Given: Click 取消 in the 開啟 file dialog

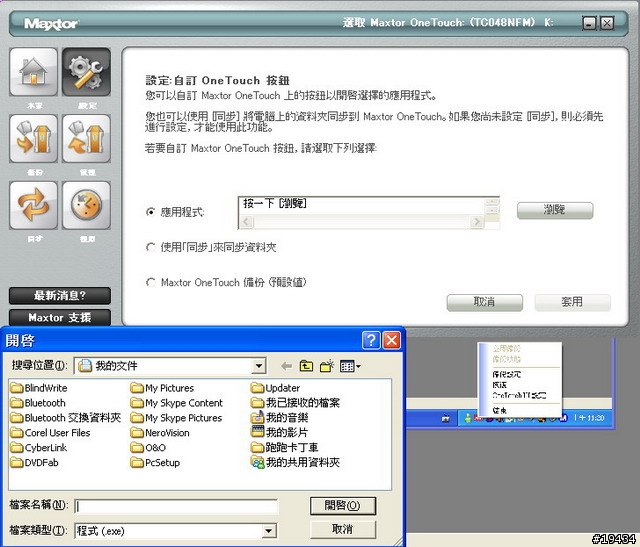Looking at the screenshot, I should 342,529.
